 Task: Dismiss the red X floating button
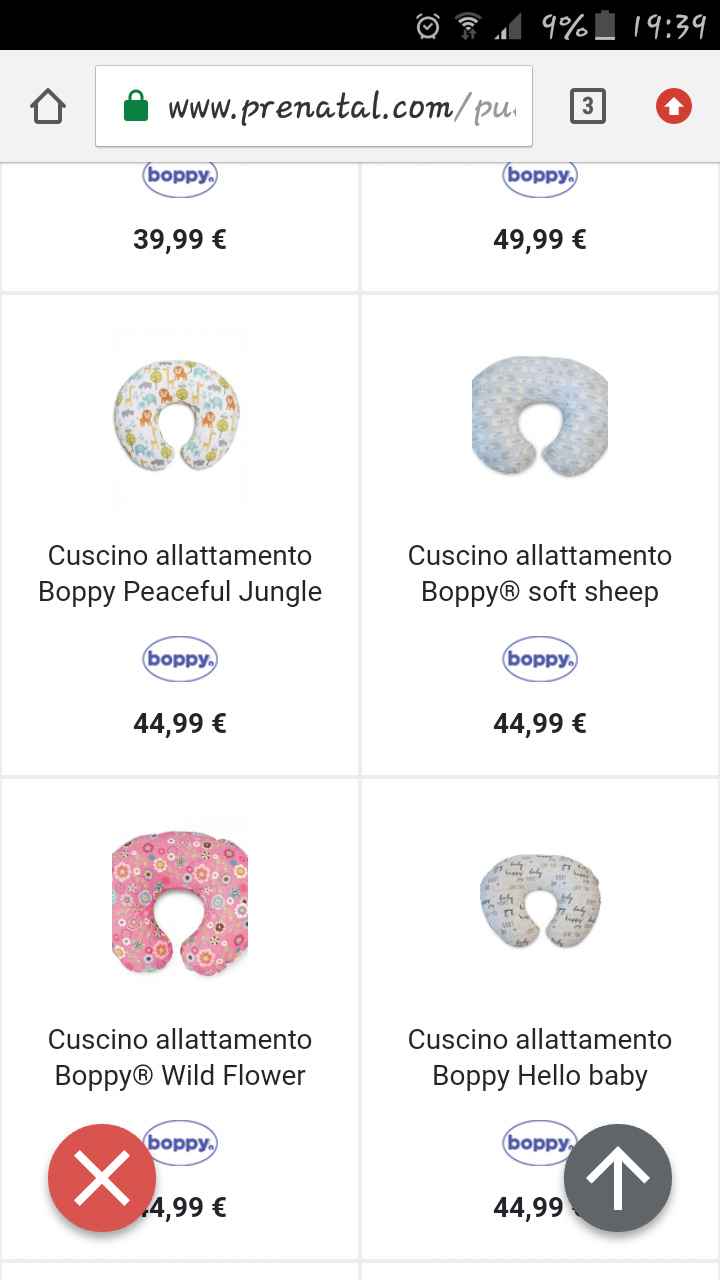(101, 1178)
